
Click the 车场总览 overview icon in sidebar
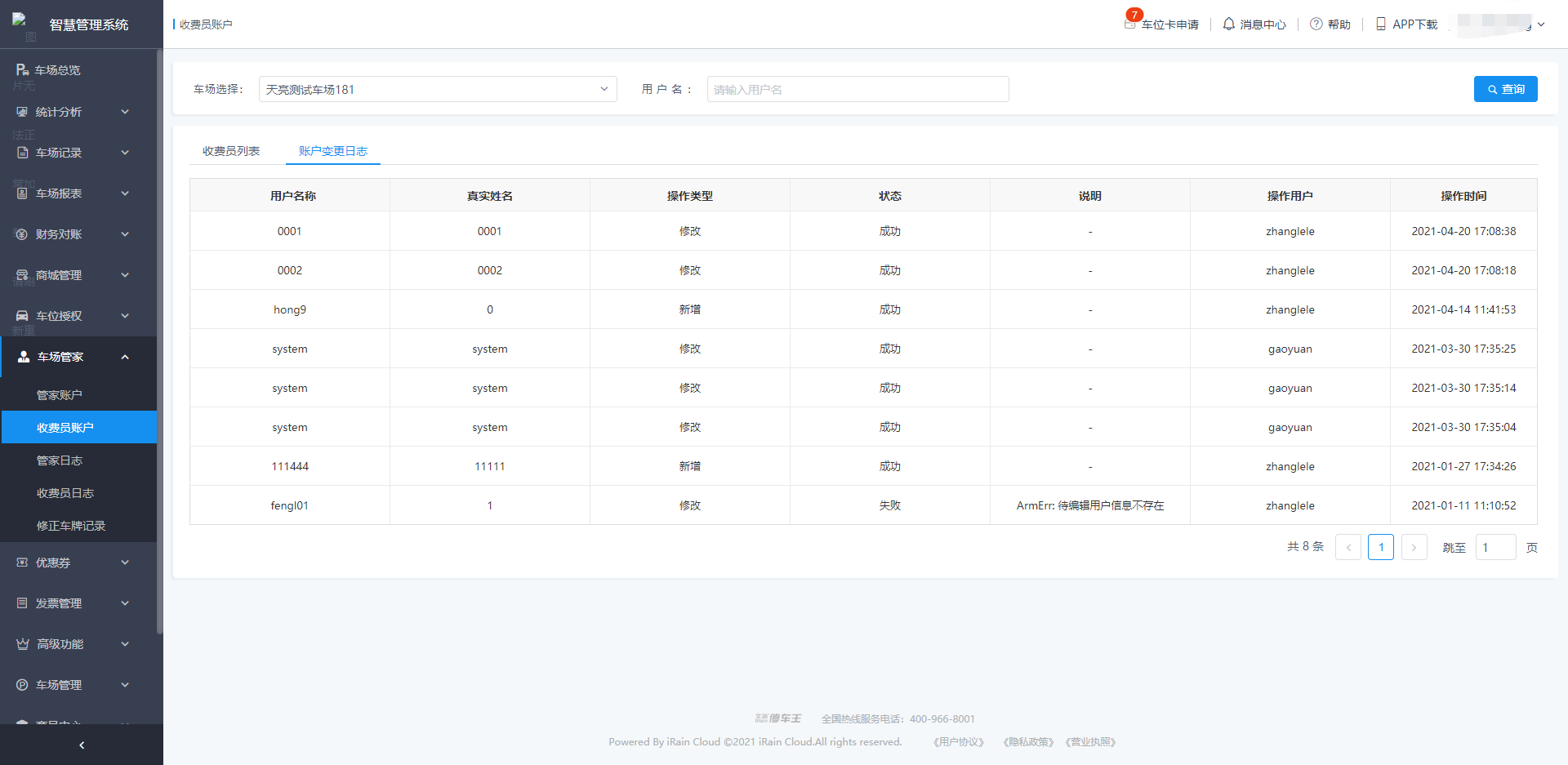[x=22, y=70]
